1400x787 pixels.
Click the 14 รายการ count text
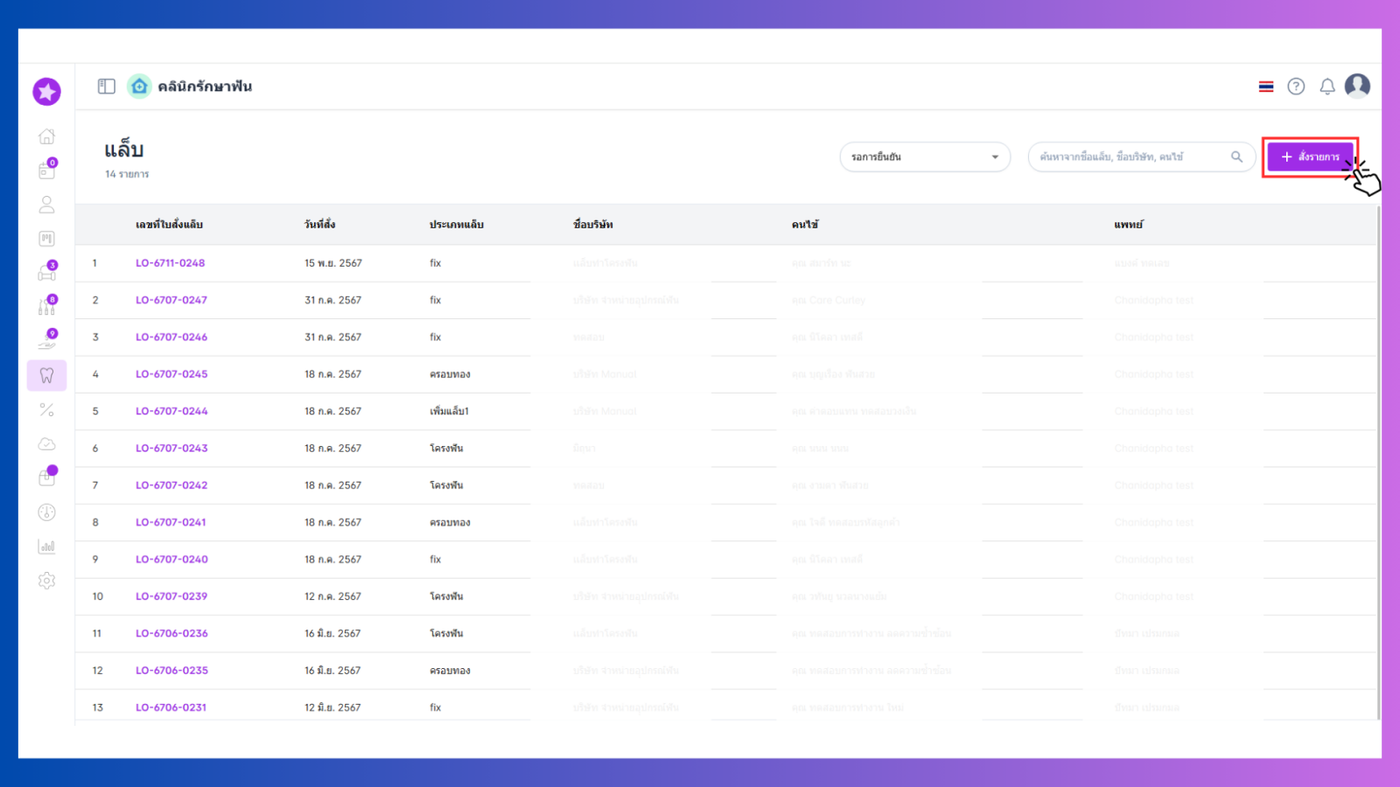[127, 174]
